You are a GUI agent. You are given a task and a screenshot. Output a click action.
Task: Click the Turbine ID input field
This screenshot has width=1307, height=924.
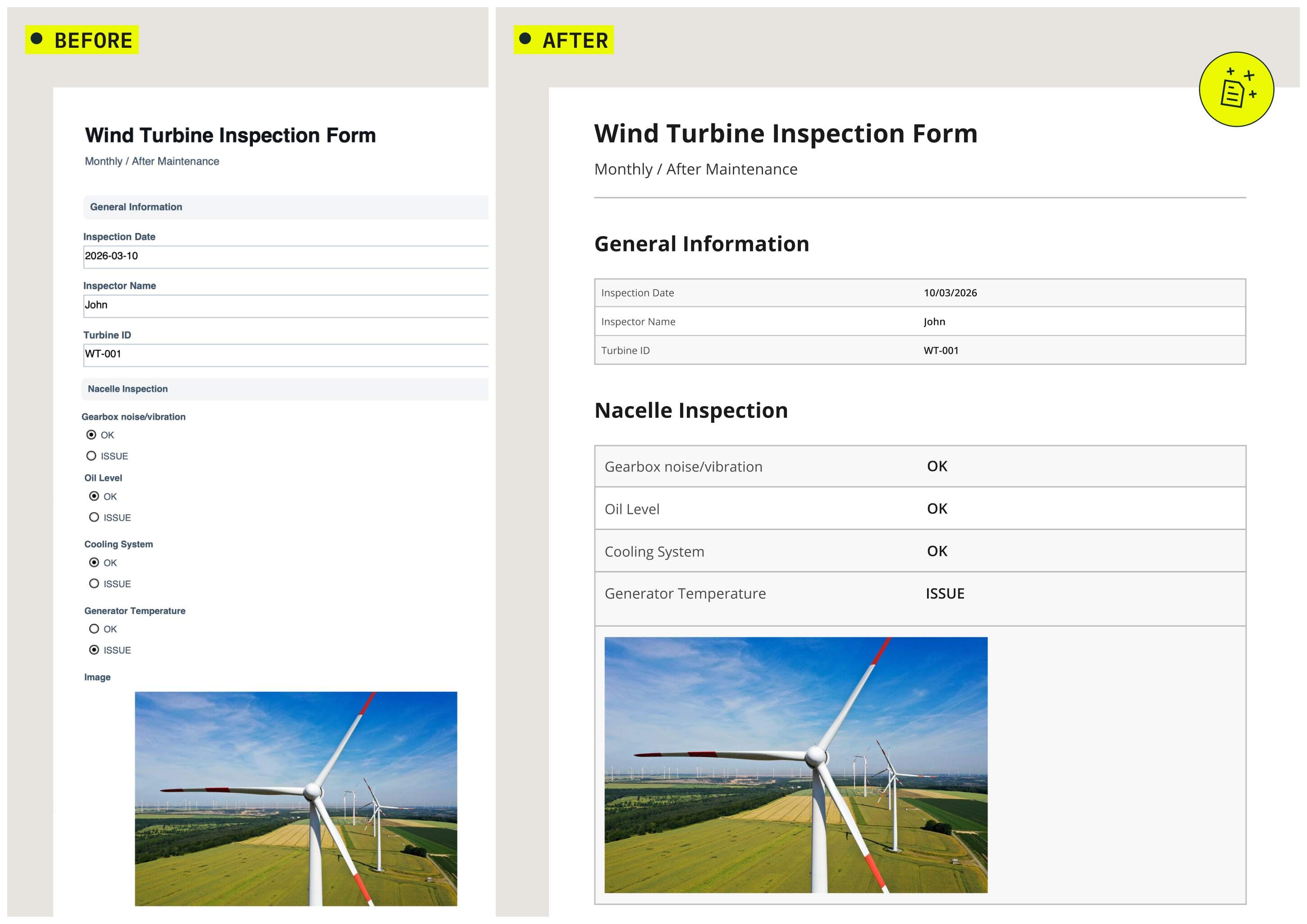[x=286, y=355]
